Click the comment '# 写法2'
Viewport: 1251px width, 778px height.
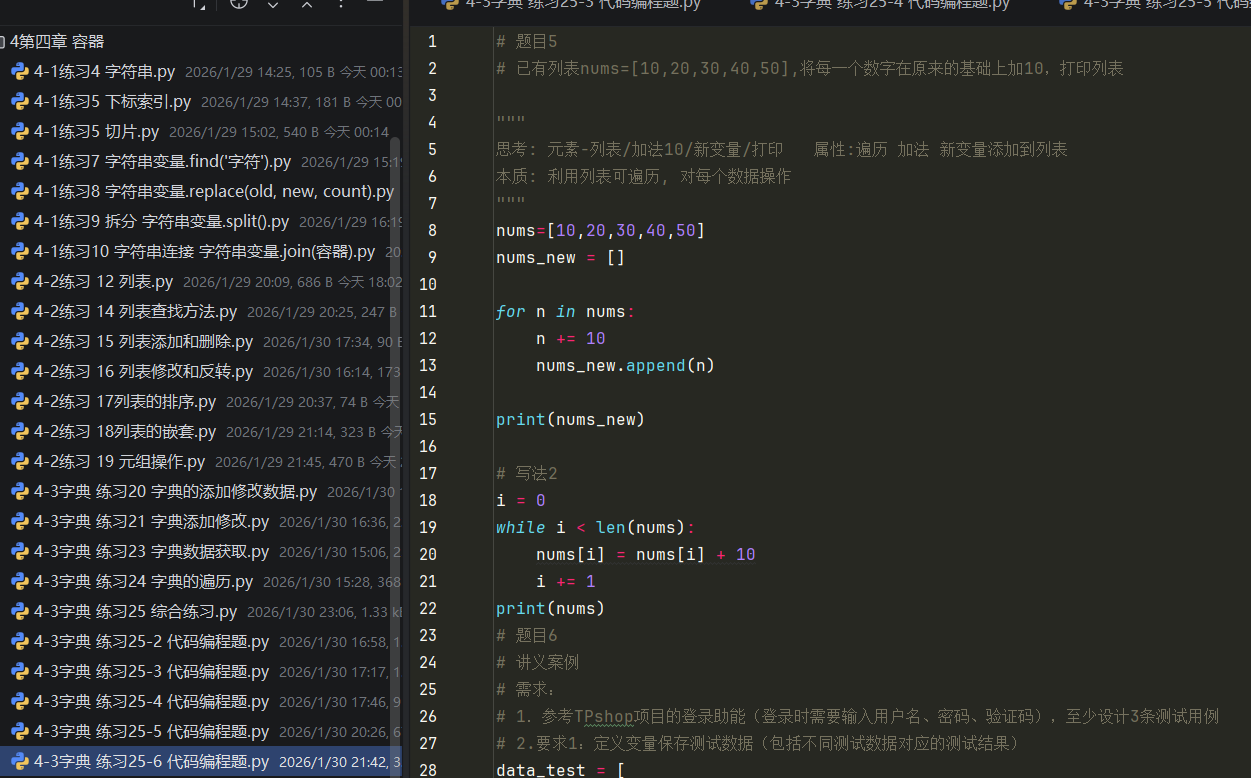click(x=526, y=474)
